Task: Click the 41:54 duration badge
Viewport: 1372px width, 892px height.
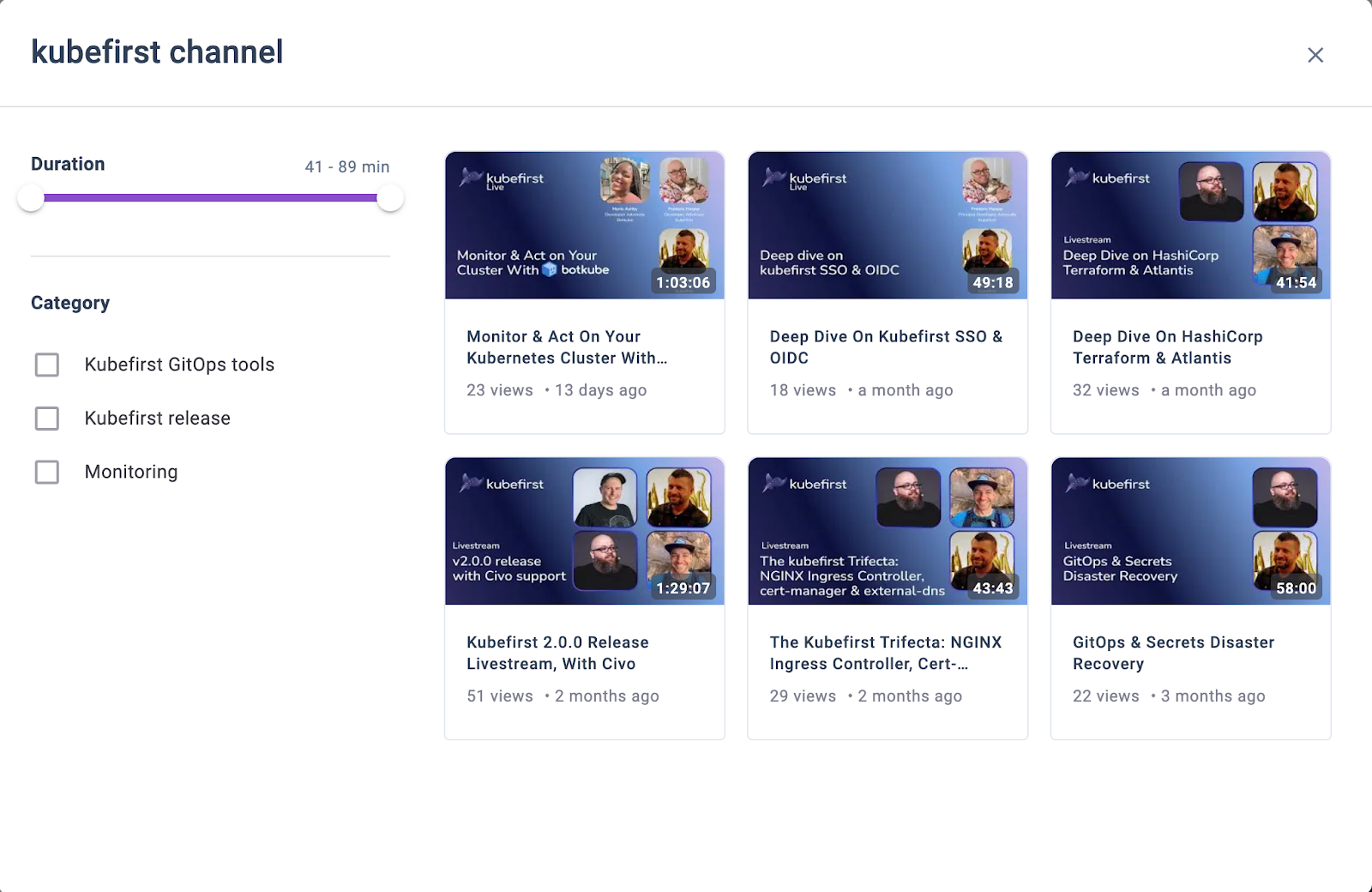Action: pyautogui.click(x=1296, y=282)
